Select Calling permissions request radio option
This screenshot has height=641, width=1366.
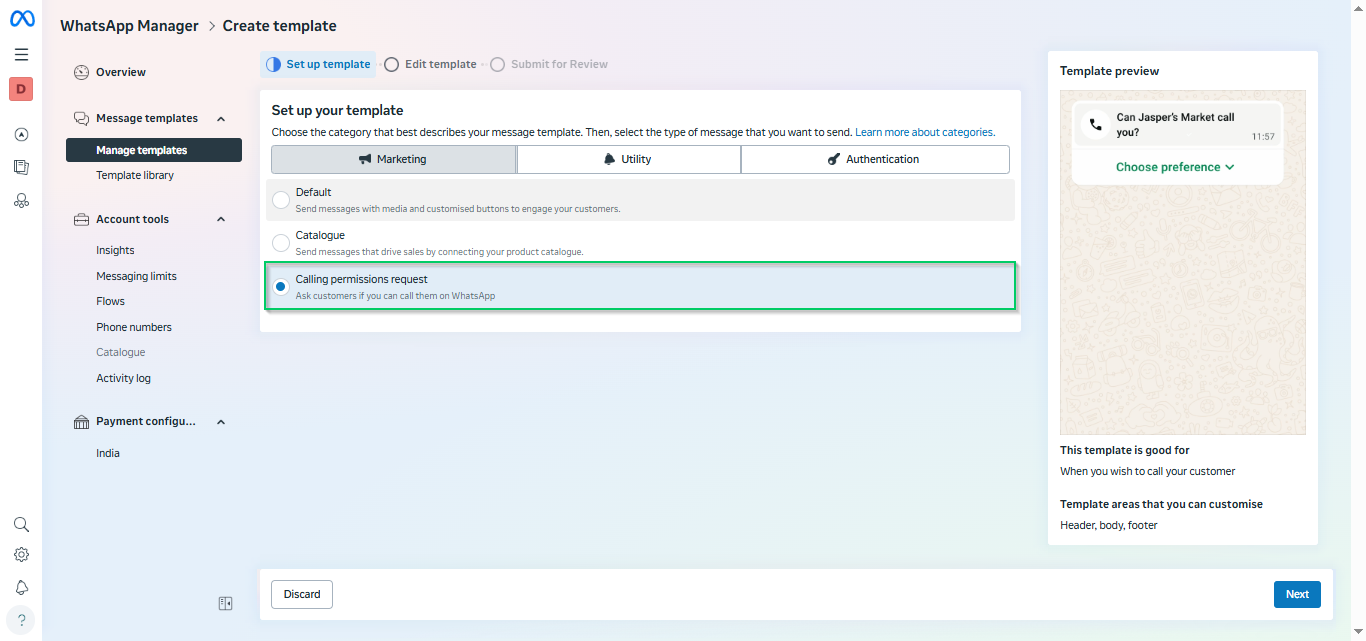(x=281, y=287)
